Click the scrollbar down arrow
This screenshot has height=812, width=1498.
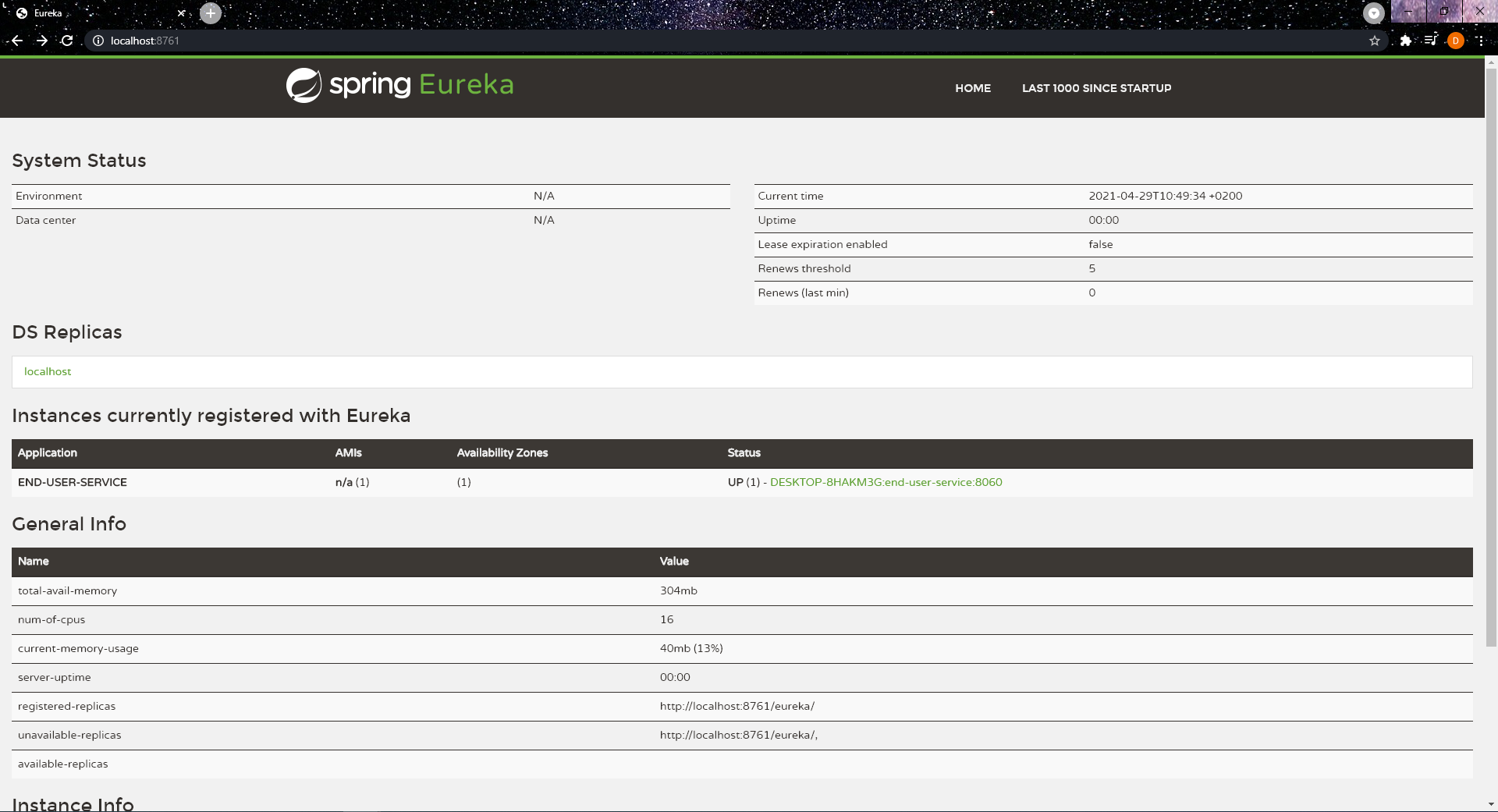(1491, 804)
